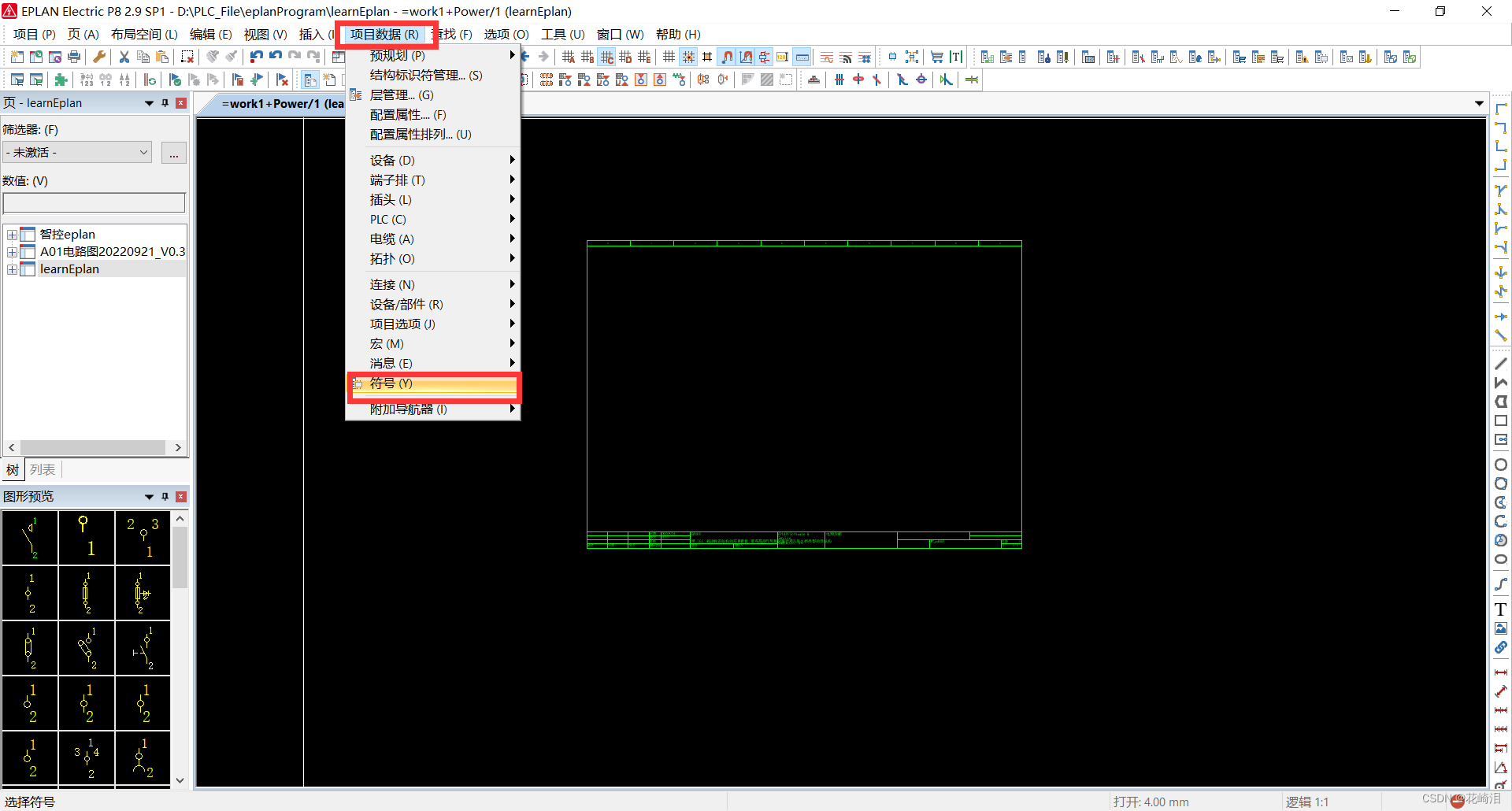
Task: Expand the A01电路图20220921_V0.3 project node
Action: [x=12, y=252]
